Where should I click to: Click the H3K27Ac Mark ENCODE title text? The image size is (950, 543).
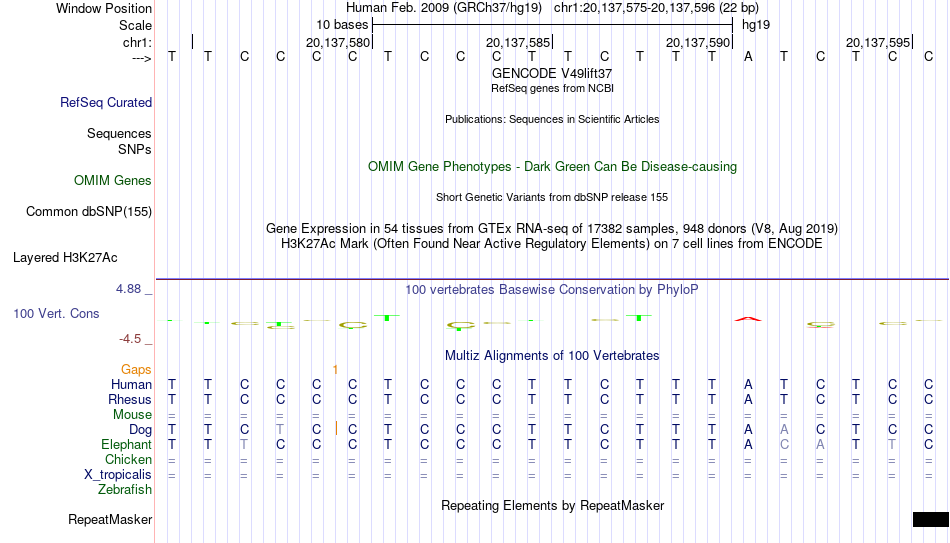pos(552,244)
